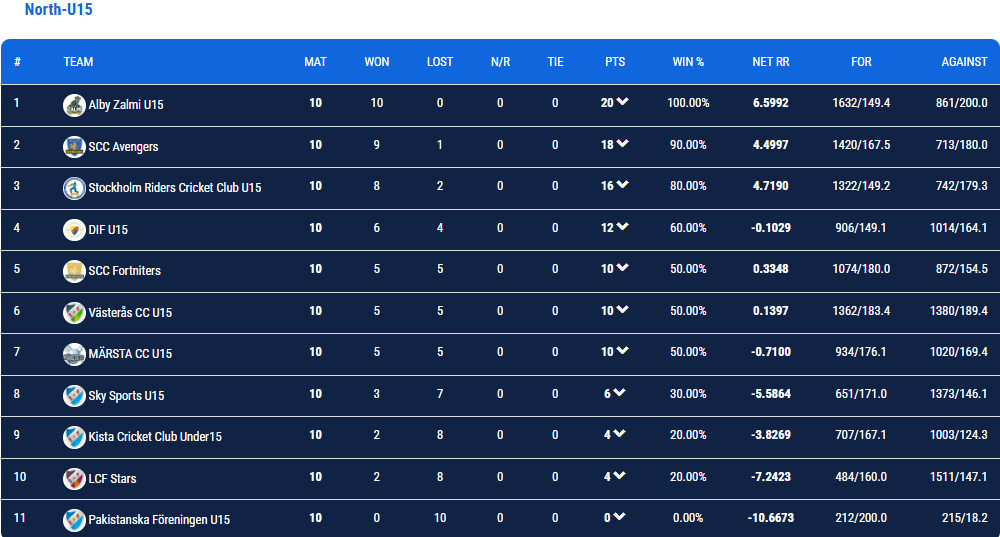Click the Sky Sports U15 team logo
Screen dimensions: 1000x537
coord(74,395)
